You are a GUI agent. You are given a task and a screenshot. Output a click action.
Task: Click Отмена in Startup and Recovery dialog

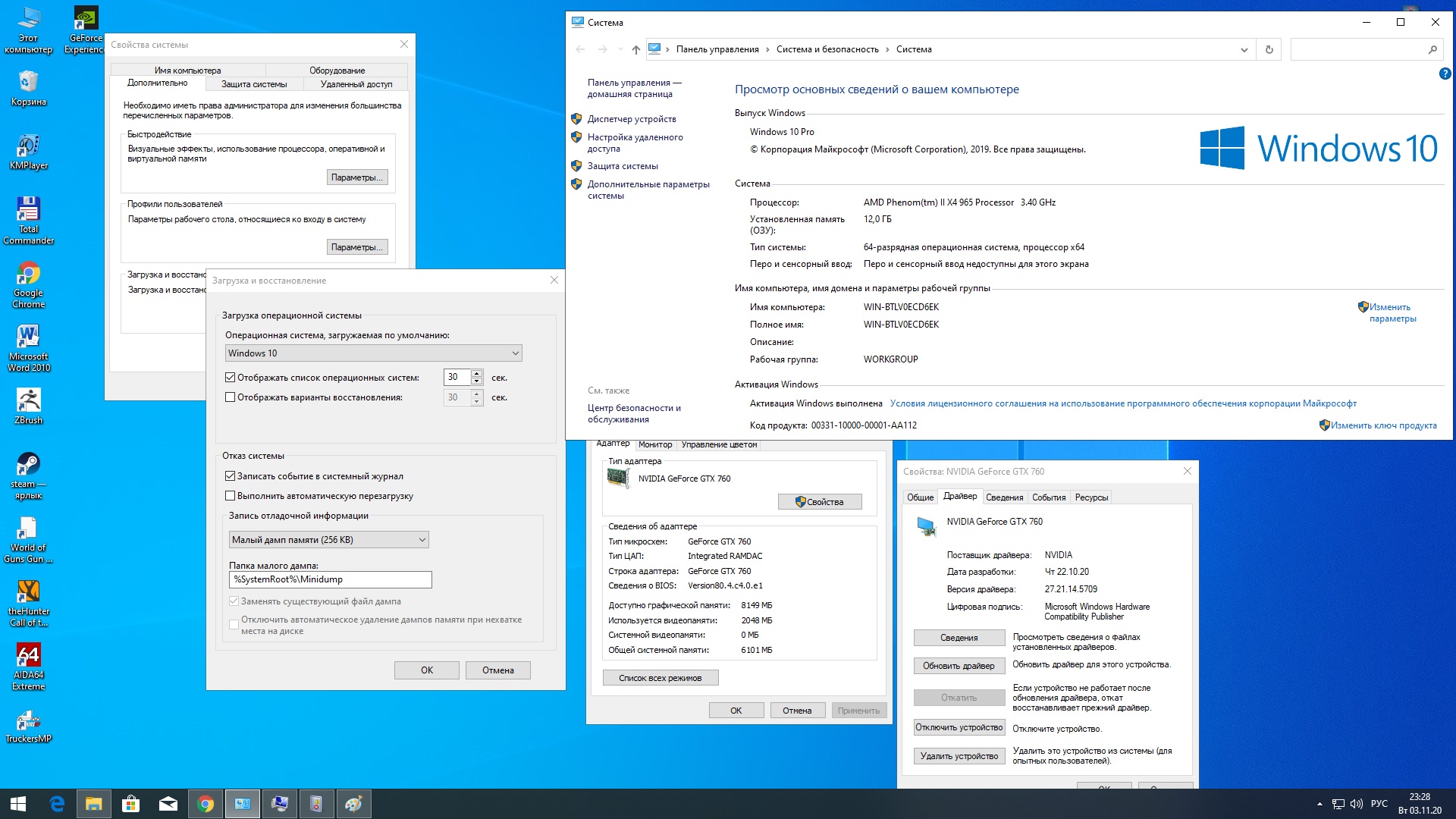click(498, 670)
